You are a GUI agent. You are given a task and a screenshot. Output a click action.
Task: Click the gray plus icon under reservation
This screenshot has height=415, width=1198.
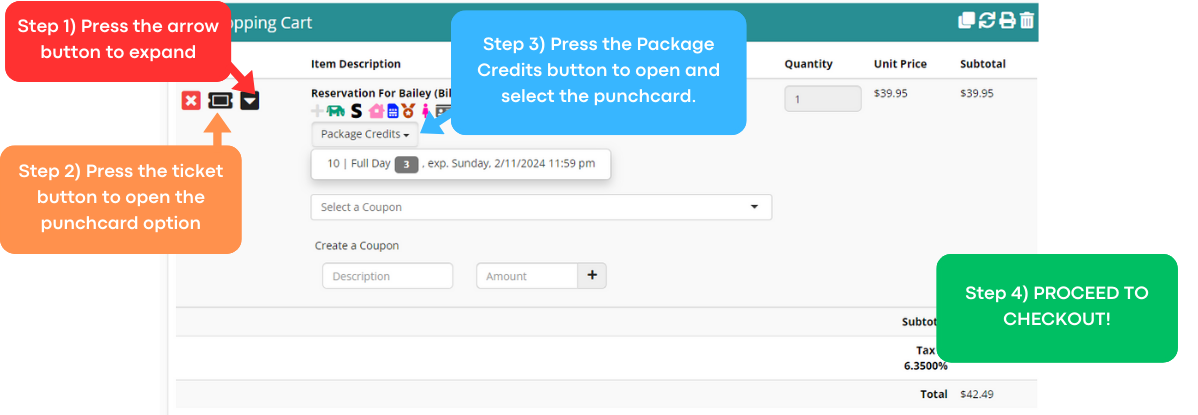point(318,111)
